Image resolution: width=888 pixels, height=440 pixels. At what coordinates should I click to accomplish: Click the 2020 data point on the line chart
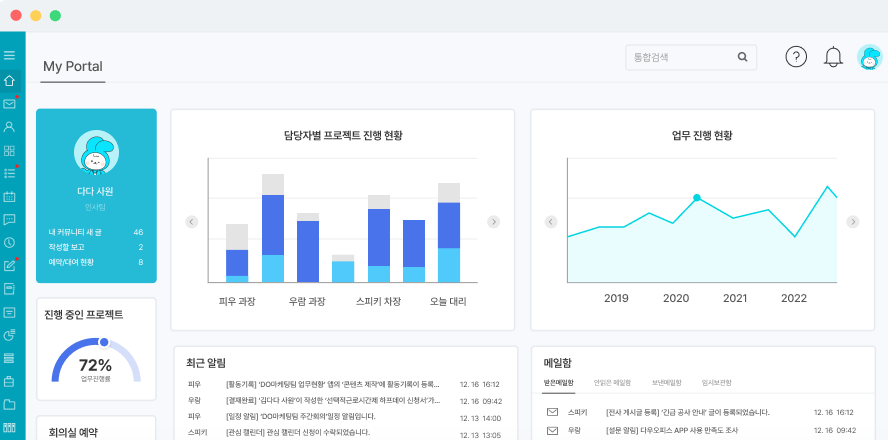[x=697, y=198]
